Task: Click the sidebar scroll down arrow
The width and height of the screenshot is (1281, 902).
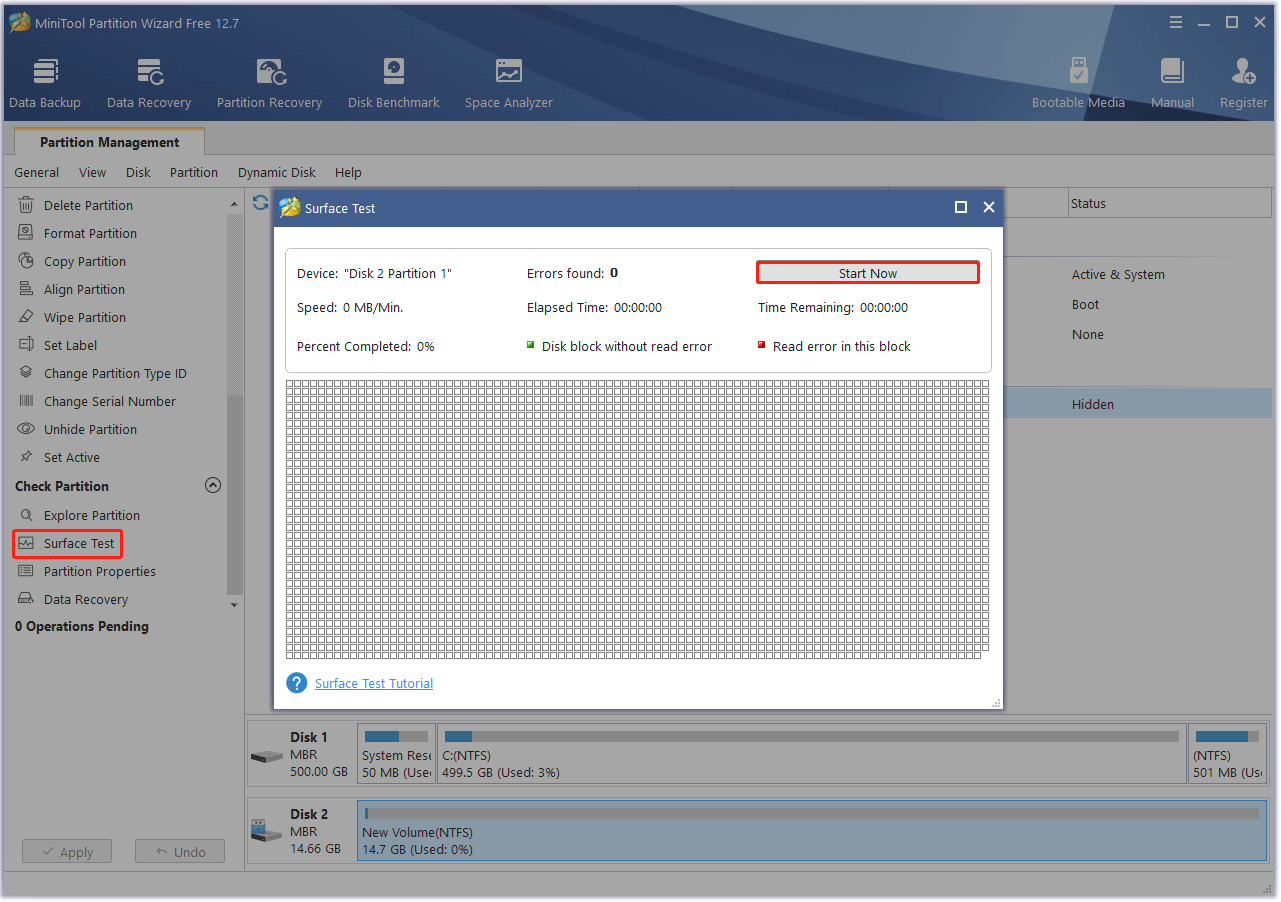Action: tap(234, 604)
